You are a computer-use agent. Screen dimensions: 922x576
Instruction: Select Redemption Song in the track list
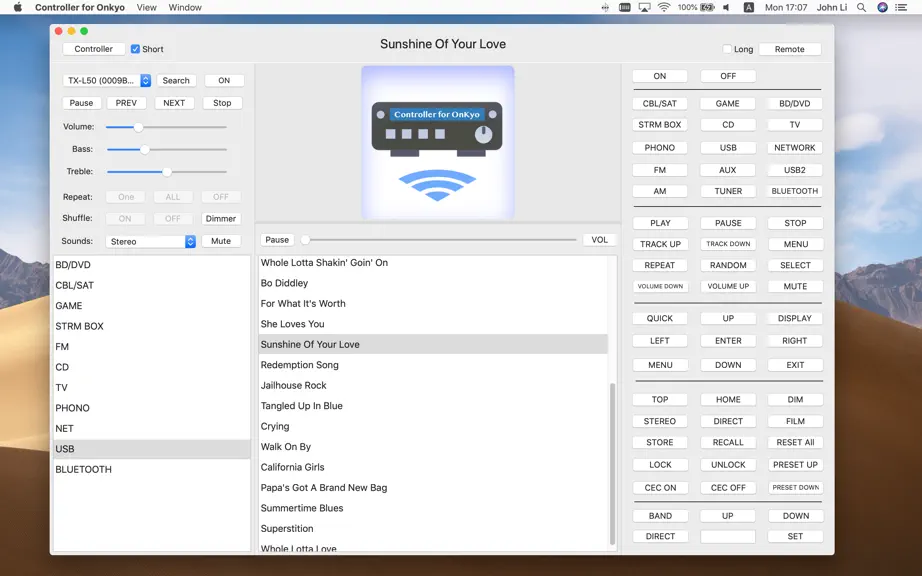433,365
